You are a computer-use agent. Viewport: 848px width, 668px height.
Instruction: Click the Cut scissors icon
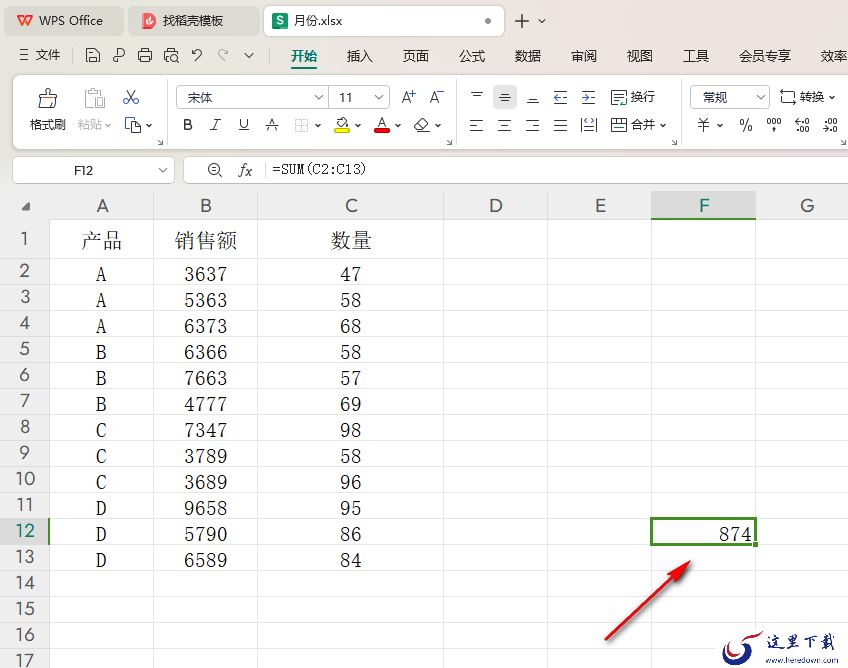131,97
